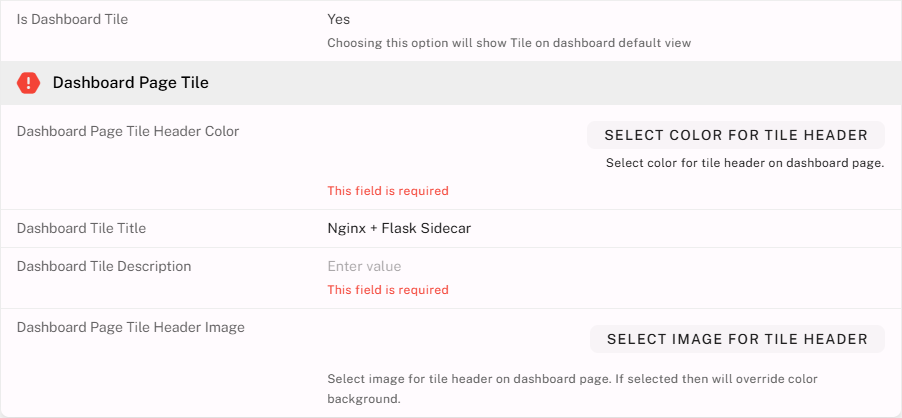Focus the Dashboard Tile Description 'Enter value' field
The image size is (902, 418).
click(364, 266)
